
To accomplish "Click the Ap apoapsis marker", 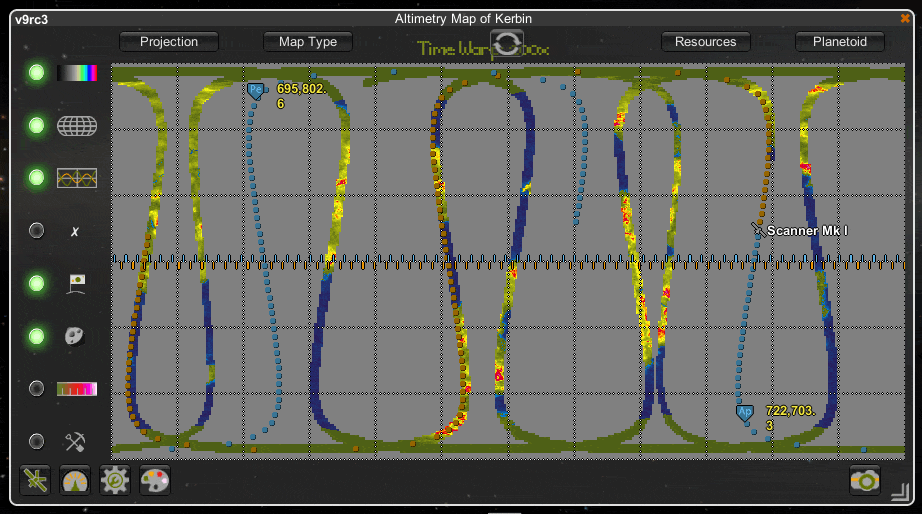I will [745, 412].
